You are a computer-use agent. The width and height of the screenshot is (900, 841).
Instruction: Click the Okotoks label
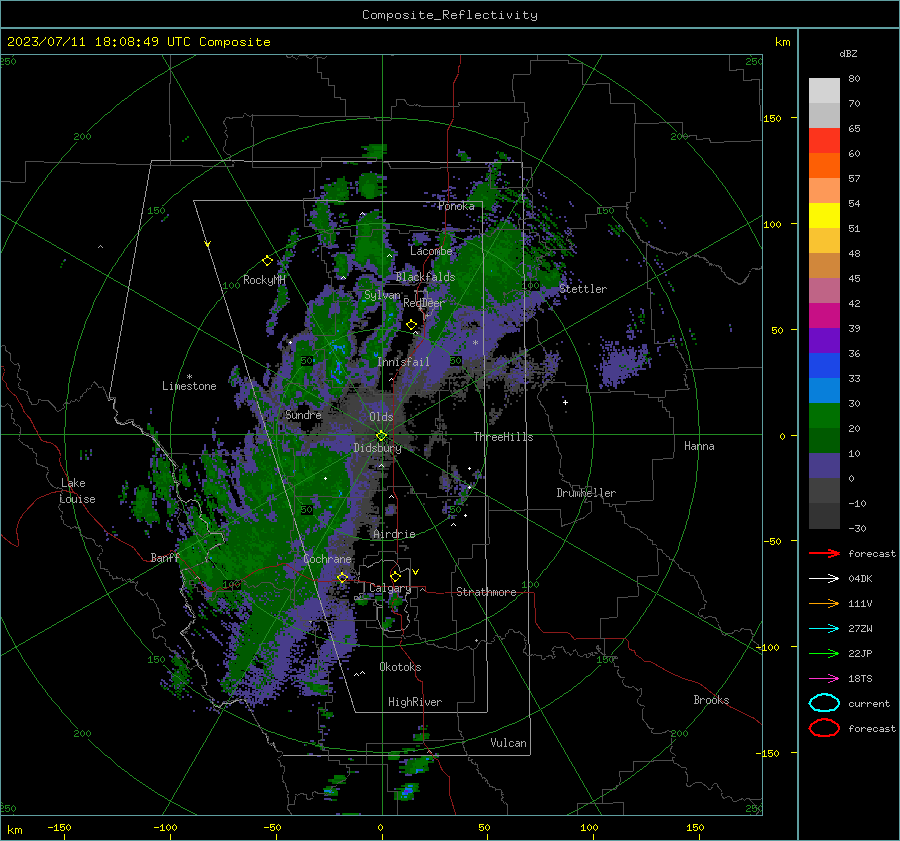[400, 667]
